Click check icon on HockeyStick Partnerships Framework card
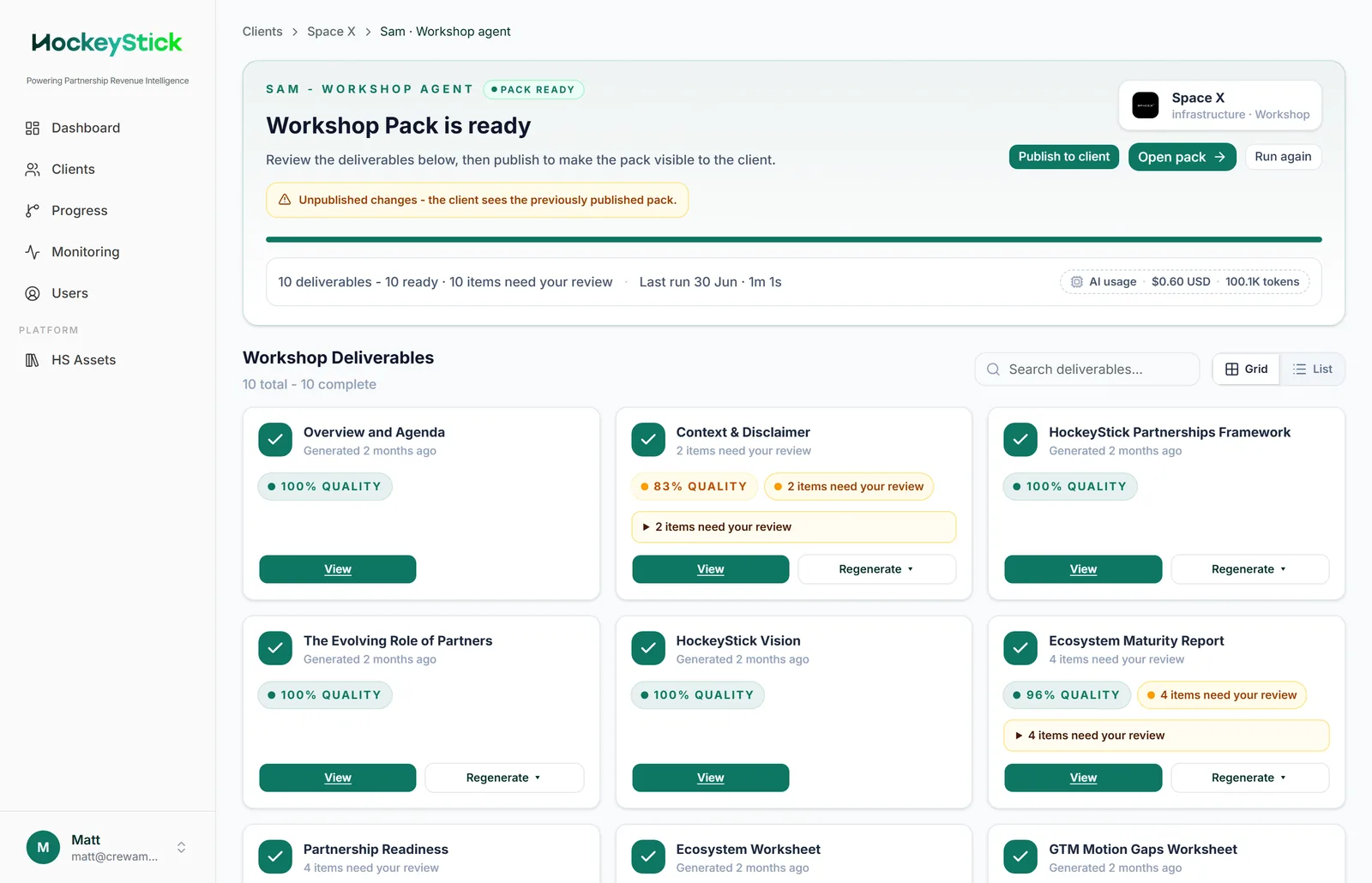This screenshot has width=1372, height=883. [1020, 440]
